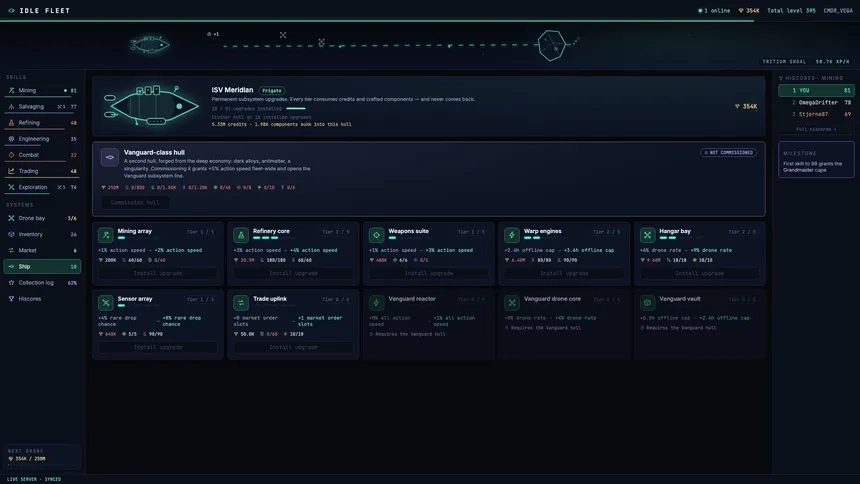Select the Ship systems entry

(x=42, y=267)
